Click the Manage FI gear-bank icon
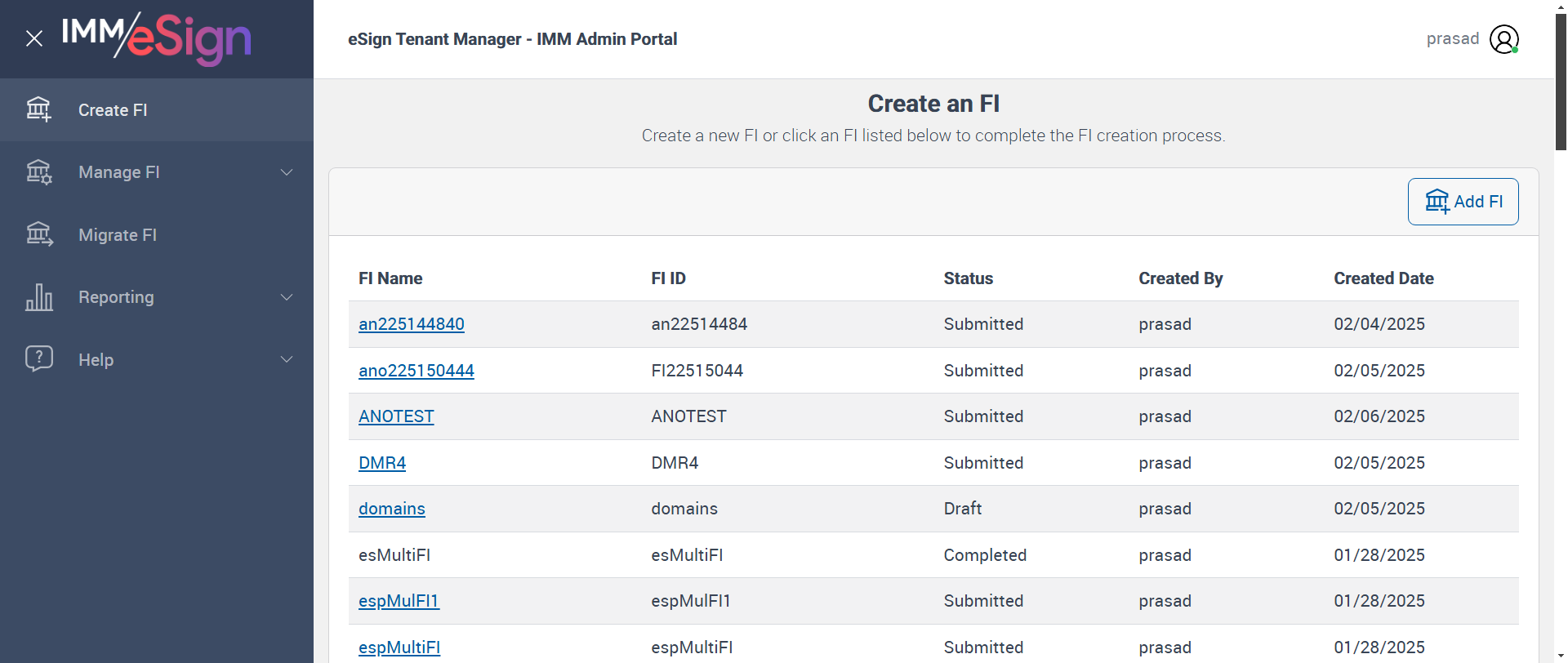Image resolution: width=1568 pixels, height=663 pixels. (x=38, y=172)
